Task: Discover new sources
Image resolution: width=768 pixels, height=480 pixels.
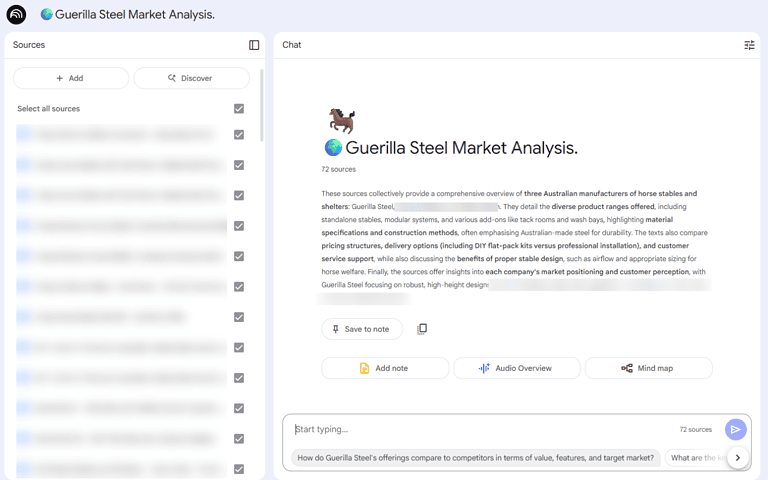Action: (191, 78)
